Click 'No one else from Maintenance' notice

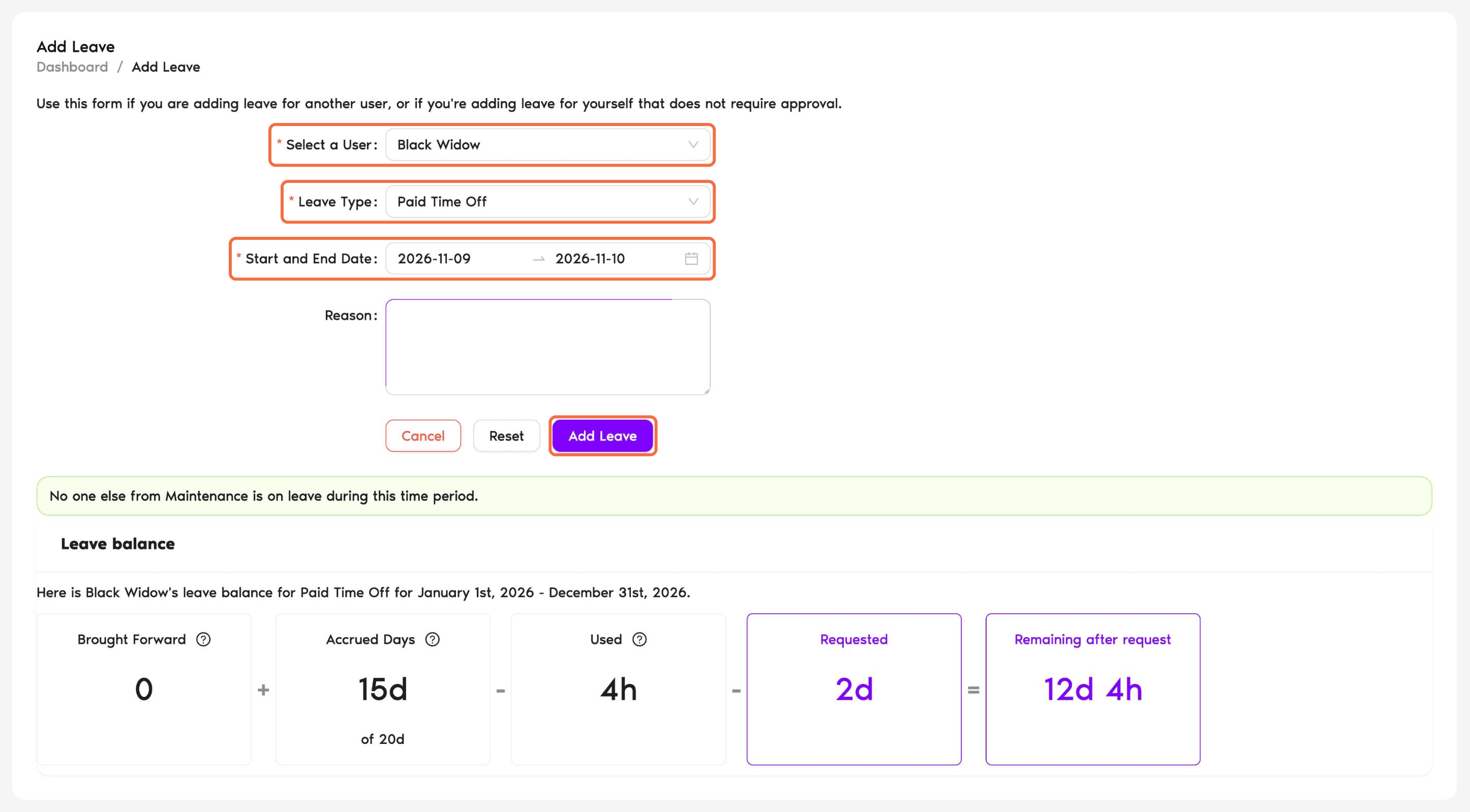click(734, 496)
